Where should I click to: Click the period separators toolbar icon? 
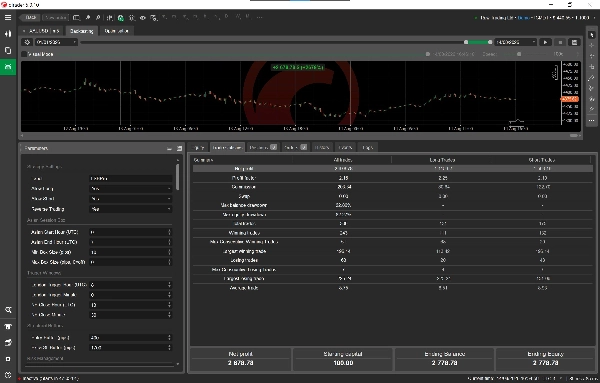click(110, 18)
